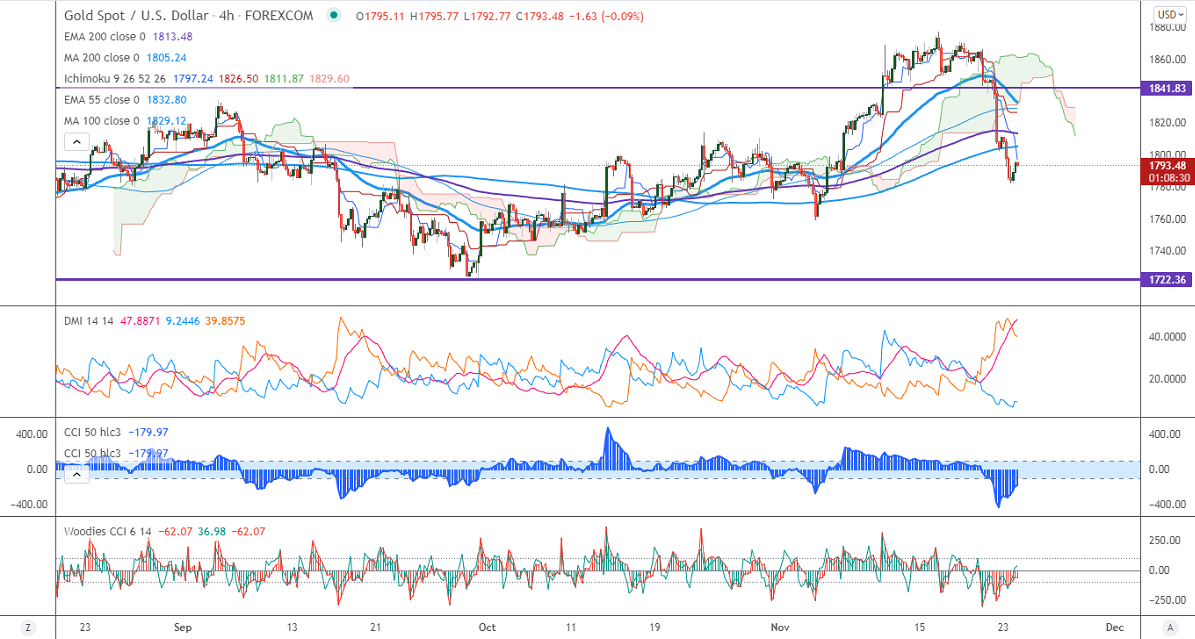
Task: Collapse the main chart indicator legend arrow
Action: tap(77, 142)
